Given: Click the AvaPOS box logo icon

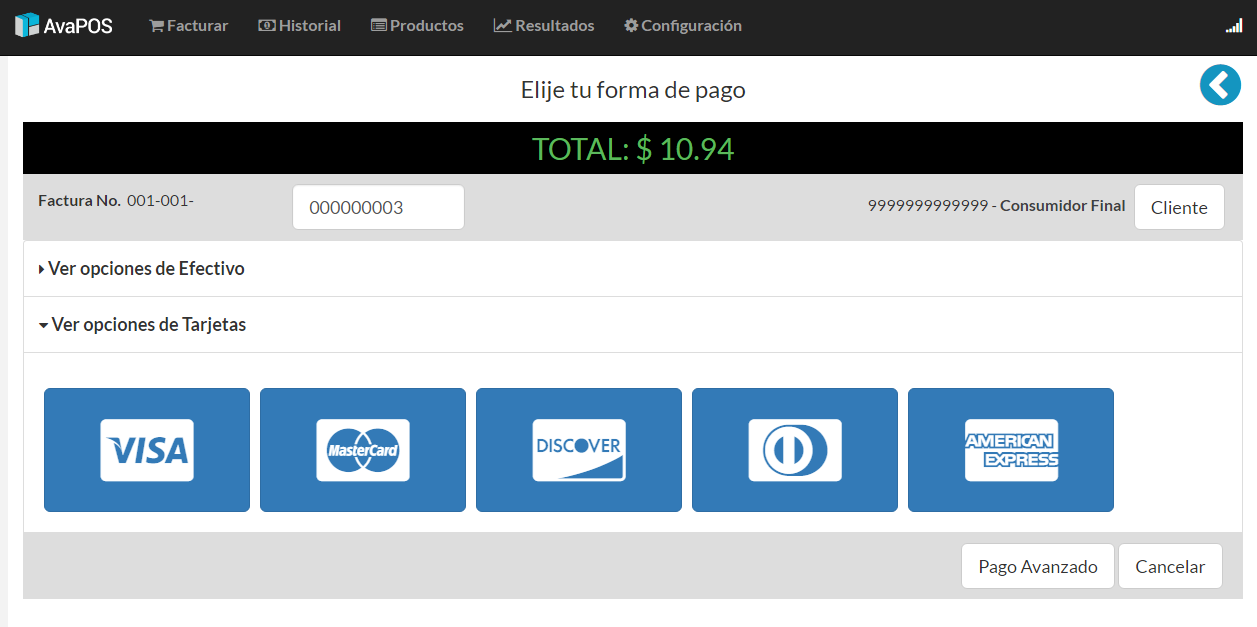Looking at the screenshot, I should pyautogui.click(x=27, y=25).
